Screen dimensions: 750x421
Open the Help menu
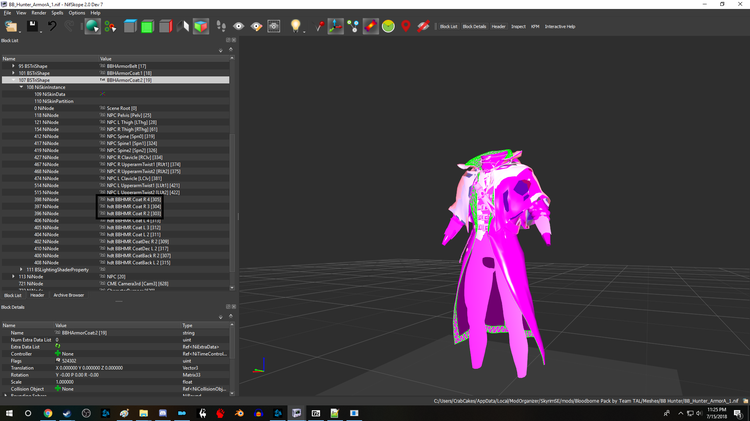click(95, 13)
